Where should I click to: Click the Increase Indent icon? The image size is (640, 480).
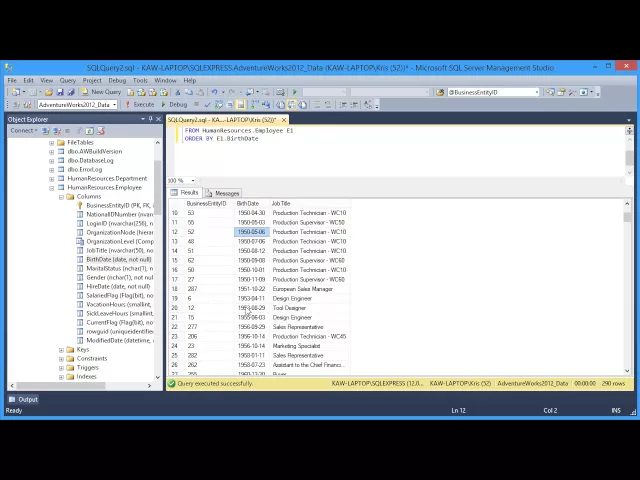point(354,105)
